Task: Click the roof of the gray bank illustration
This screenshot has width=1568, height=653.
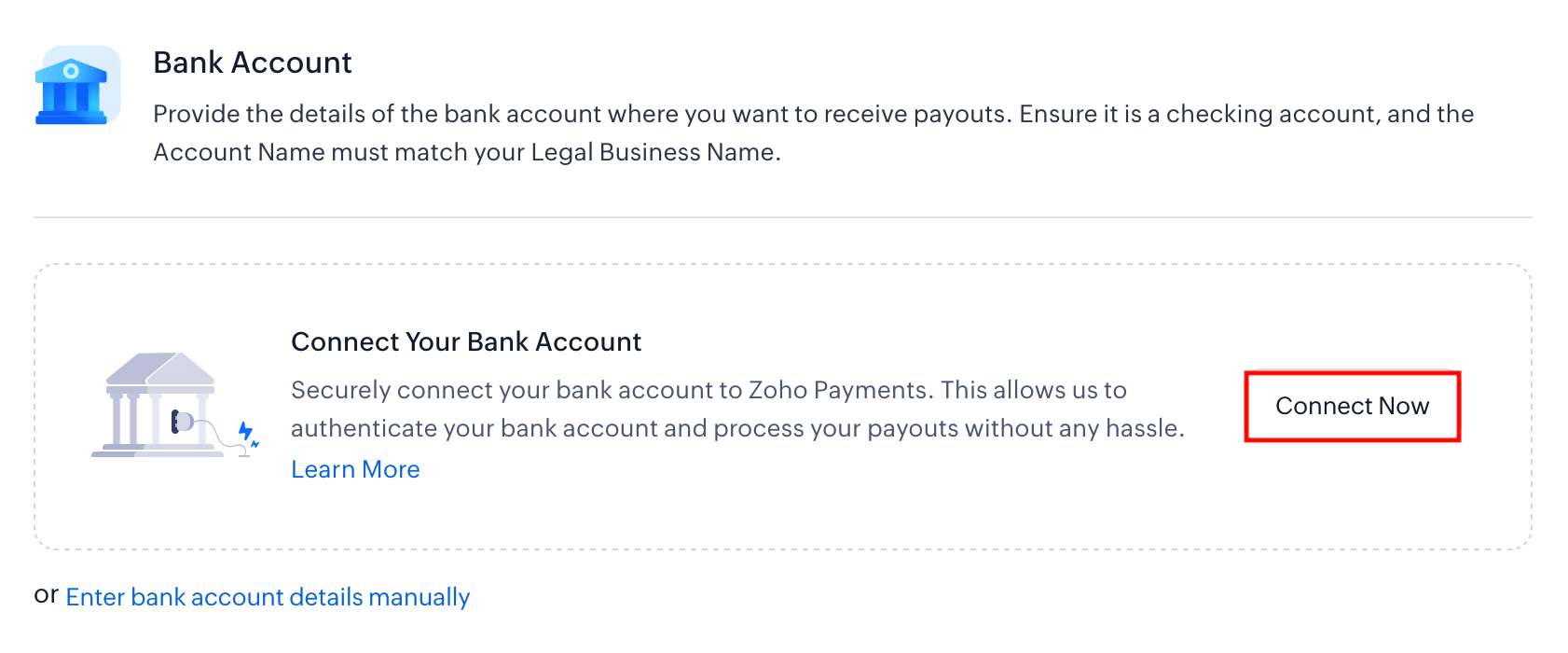Action: click(x=160, y=369)
